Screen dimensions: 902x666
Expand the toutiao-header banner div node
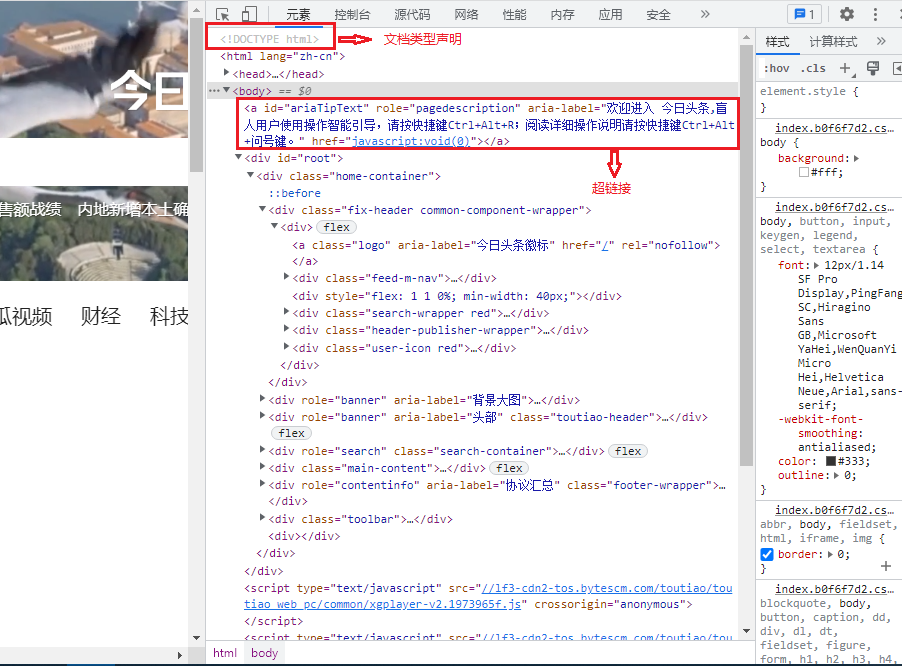[x=262, y=415]
